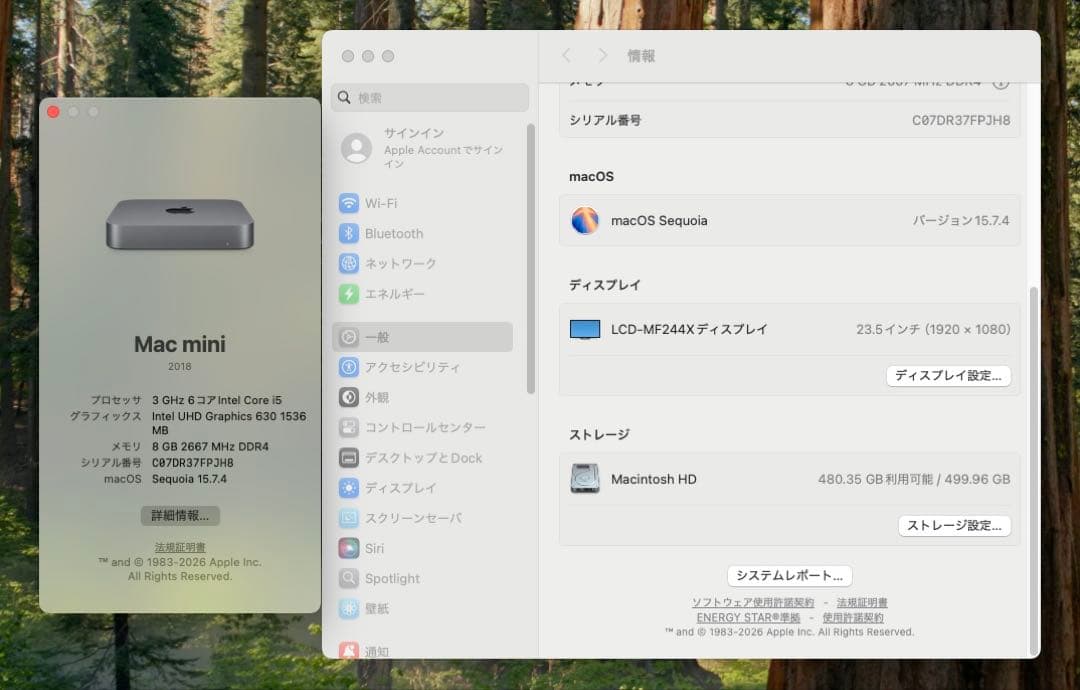Open Bluetooth icon in sidebar

click(x=349, y=233)
